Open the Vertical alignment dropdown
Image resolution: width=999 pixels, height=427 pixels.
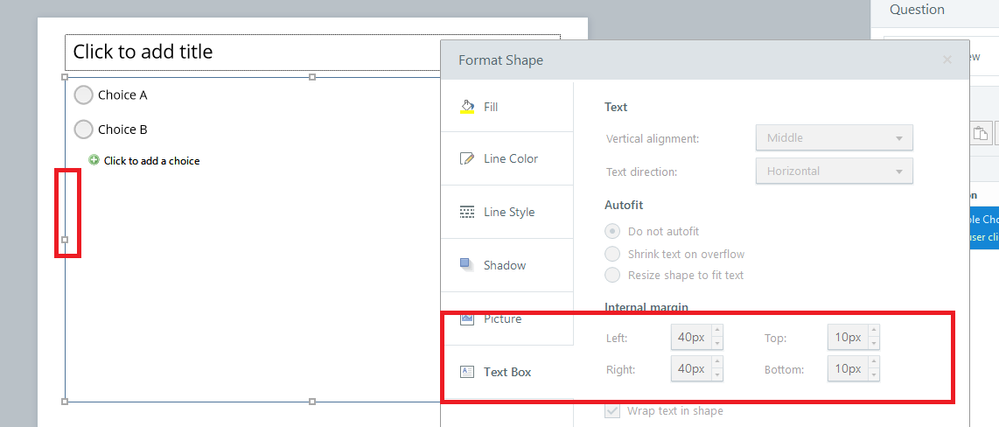834,138
